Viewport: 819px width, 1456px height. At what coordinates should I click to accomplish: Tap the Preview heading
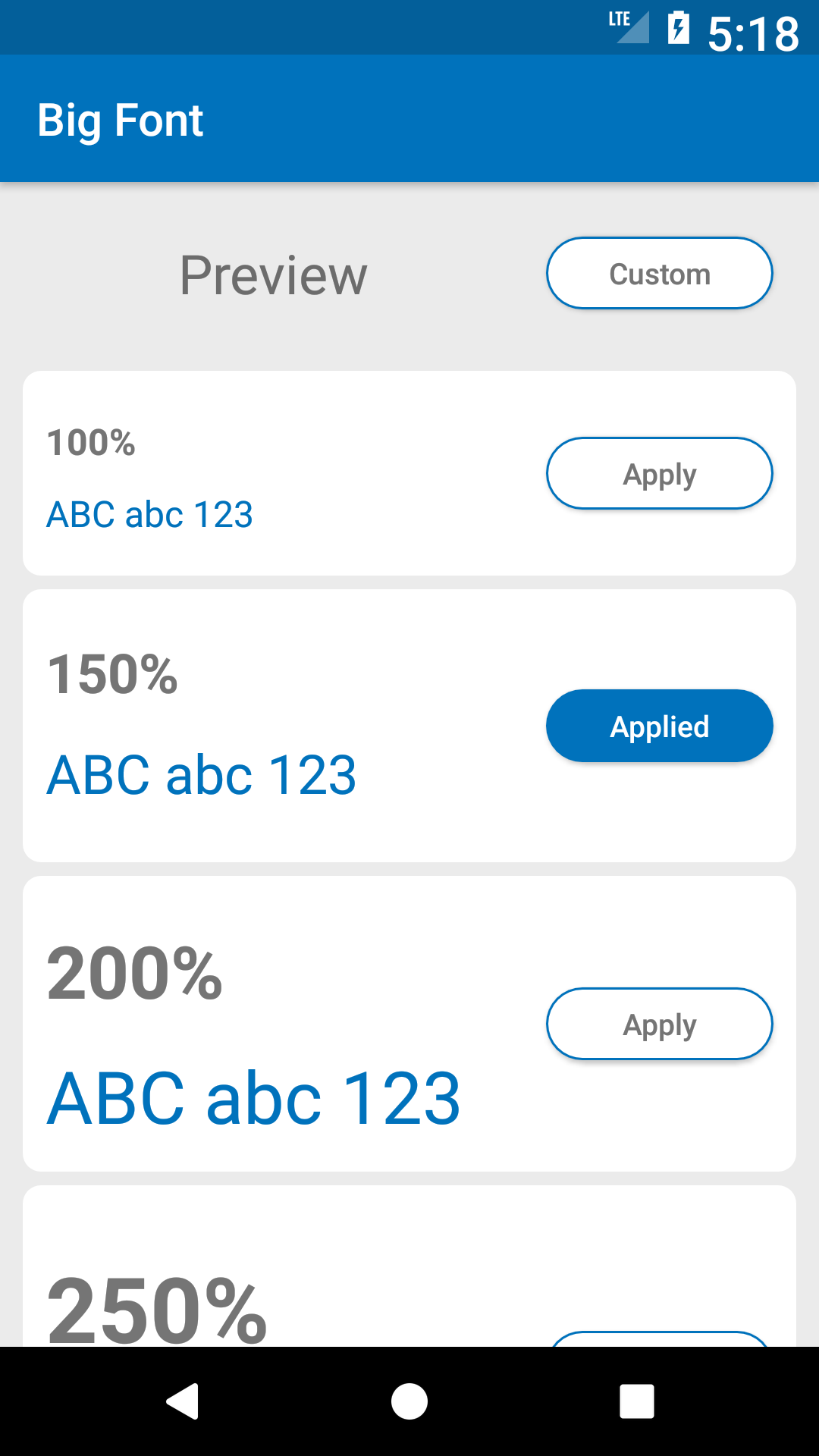(273, 275)
